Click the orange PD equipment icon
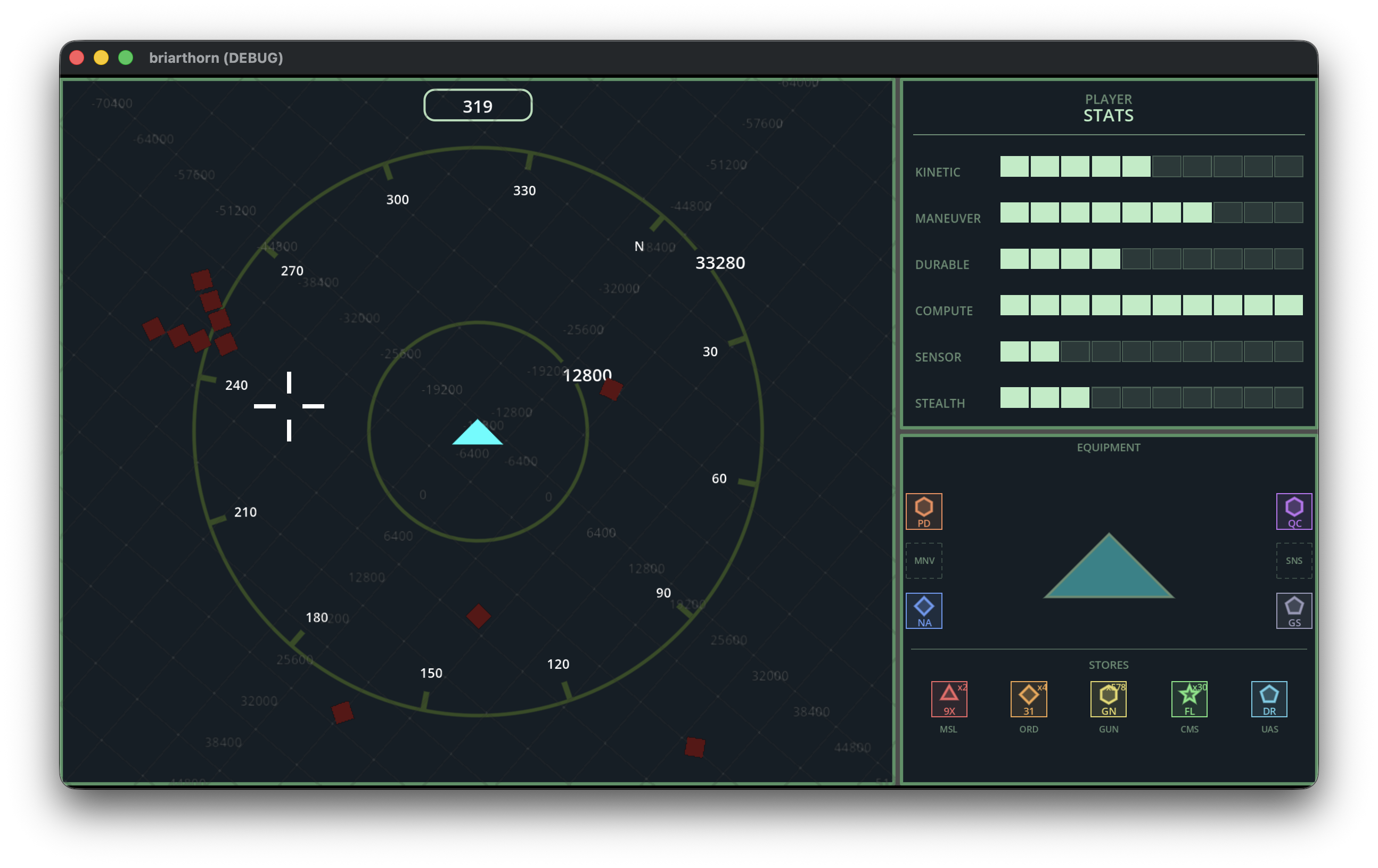This screenshot has height=868, width=1378. tap(924, 511)
